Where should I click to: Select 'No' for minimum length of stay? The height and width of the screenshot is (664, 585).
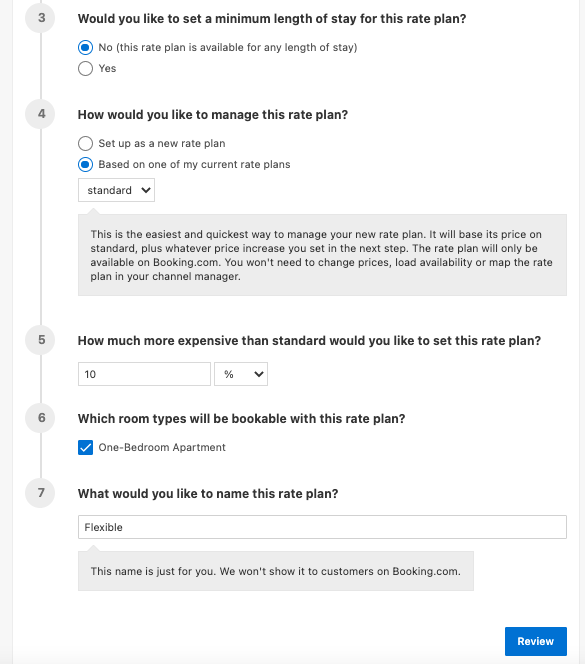pyautogui.click(x=85, y=47)
